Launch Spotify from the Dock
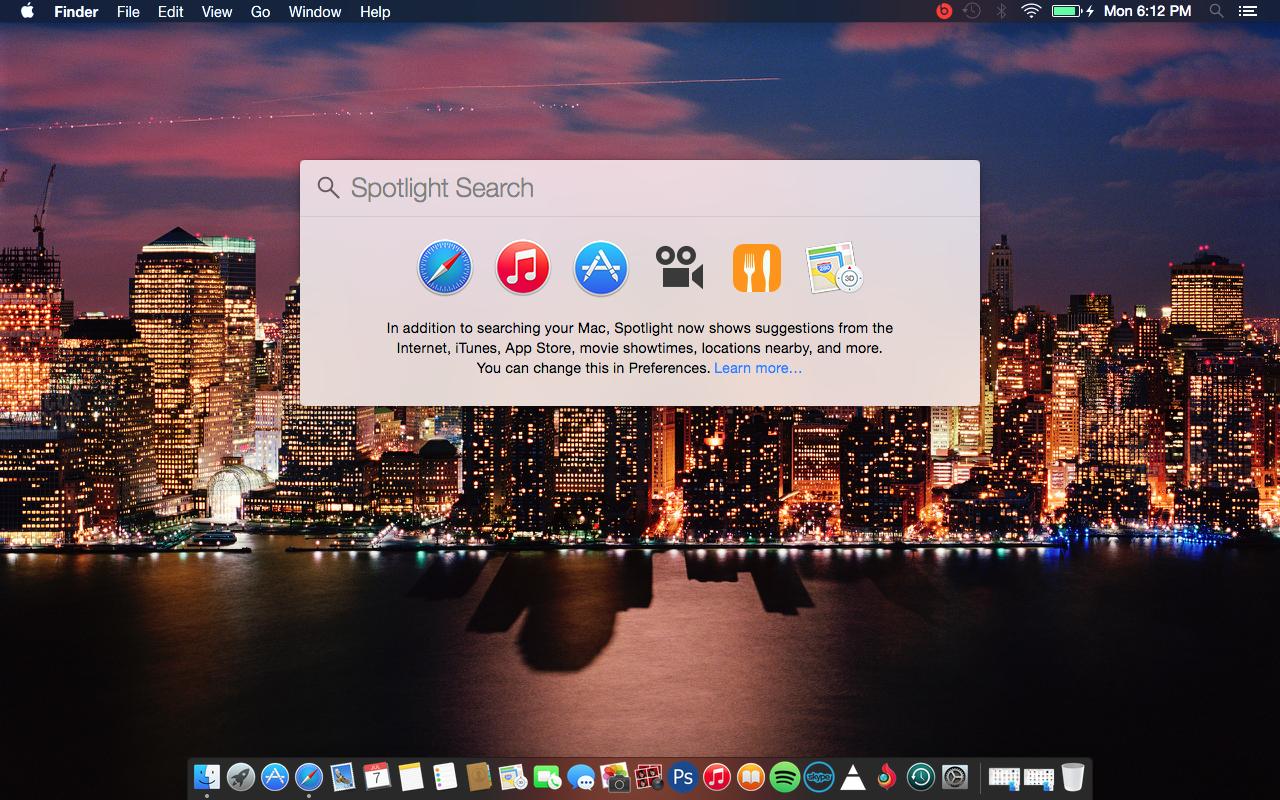The height and width of the screenshot is (800, 1280). pos(785,776)
